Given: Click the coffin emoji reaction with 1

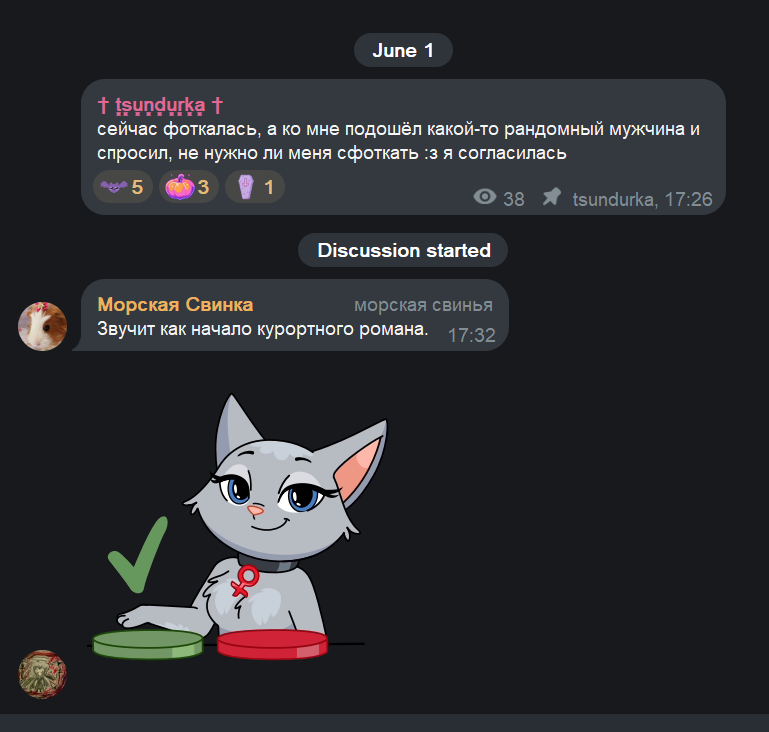Looking at the screenshot, I should click(x=255, y=187).
